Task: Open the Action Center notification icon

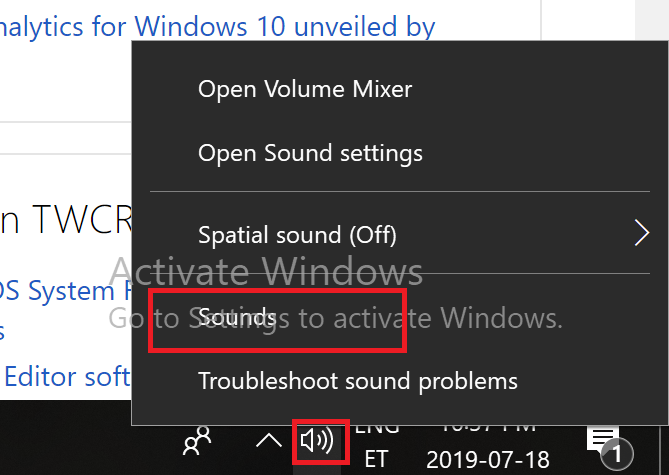Action: tap(603, 440)
